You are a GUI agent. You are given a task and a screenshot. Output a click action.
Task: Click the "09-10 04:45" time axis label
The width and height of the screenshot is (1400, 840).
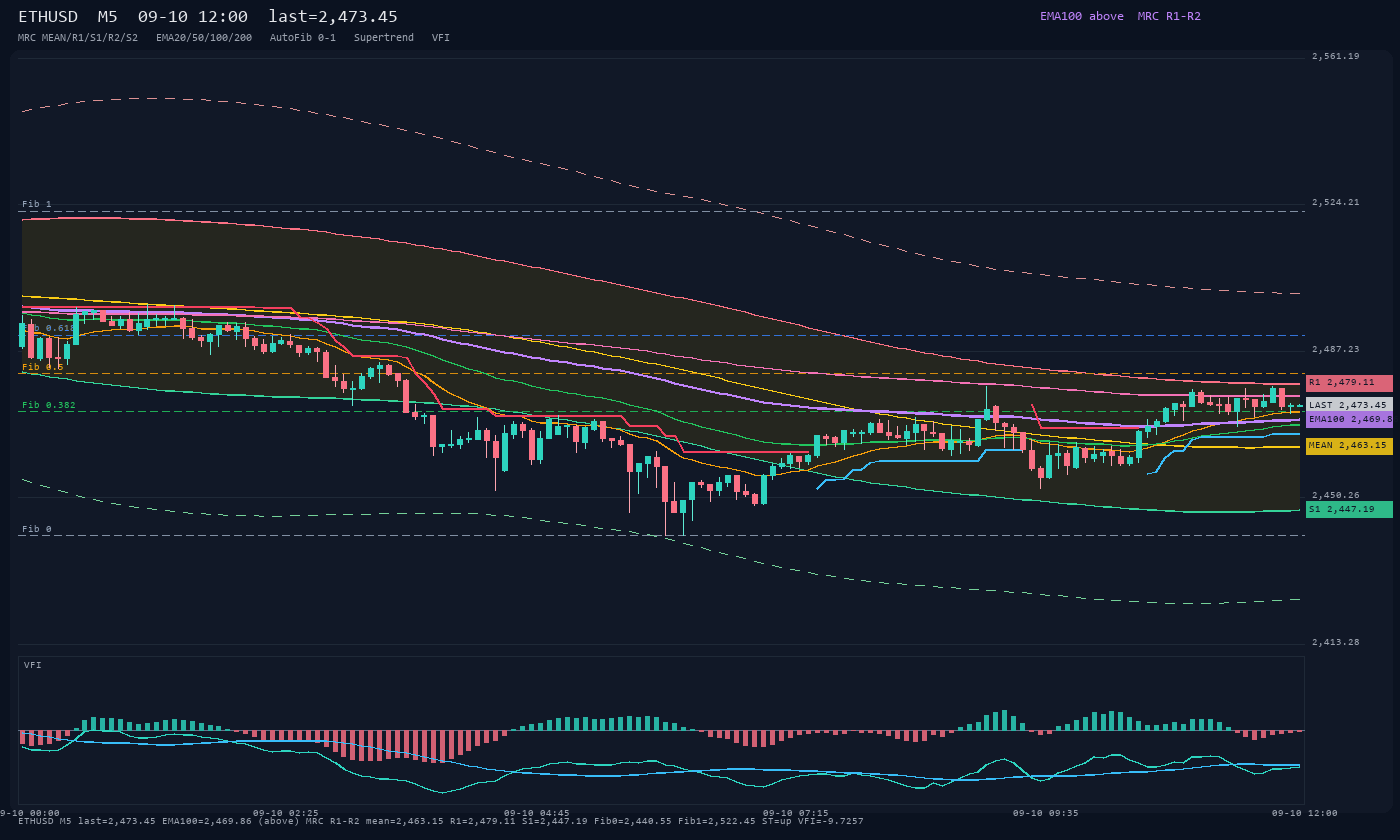[537, 813]
